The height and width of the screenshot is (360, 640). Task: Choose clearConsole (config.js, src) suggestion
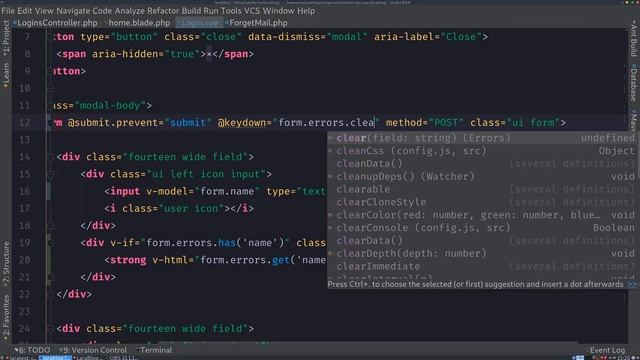[482, 228]
